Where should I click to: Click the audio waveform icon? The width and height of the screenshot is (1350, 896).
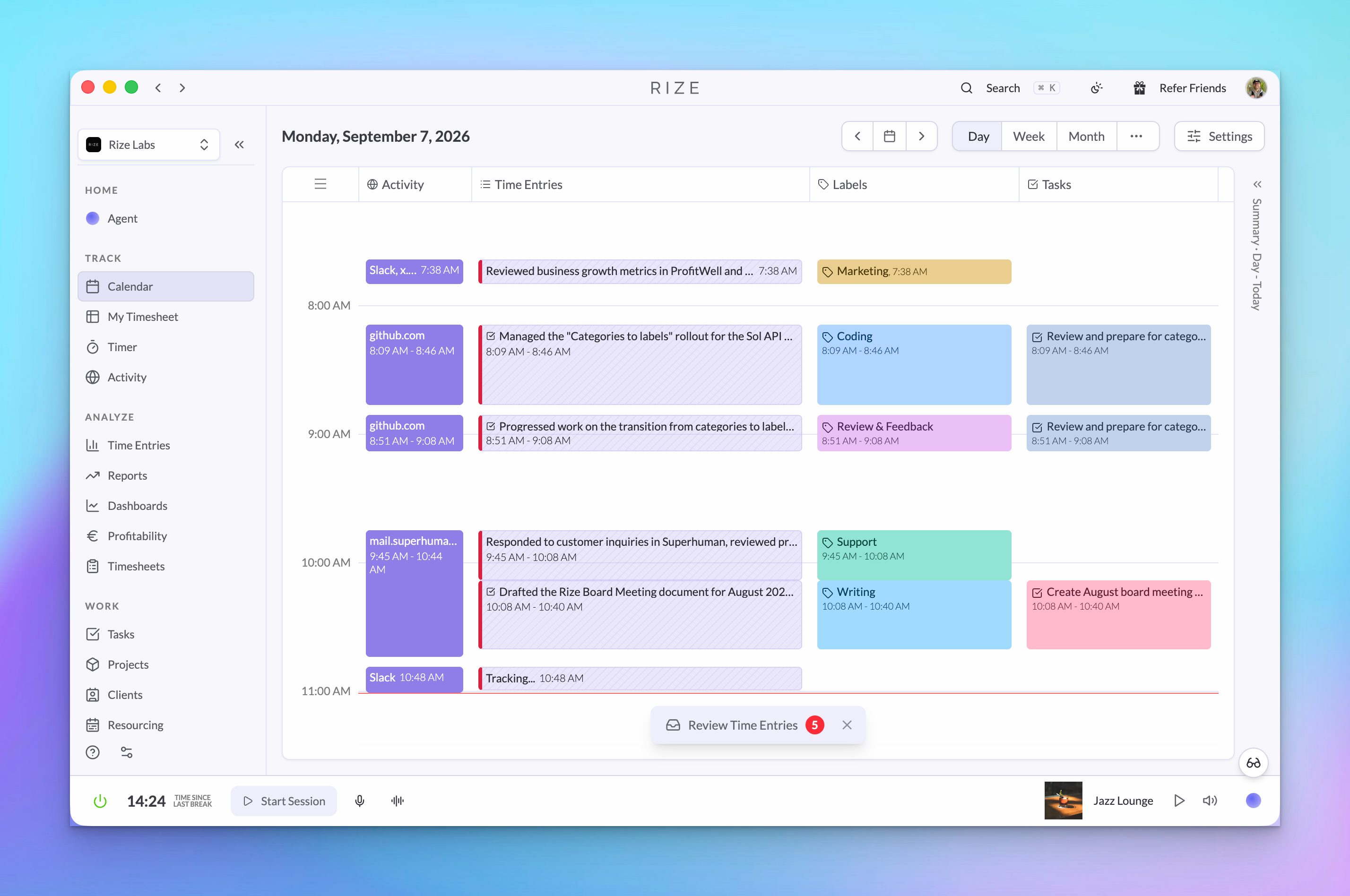click(x=398, y=801)
